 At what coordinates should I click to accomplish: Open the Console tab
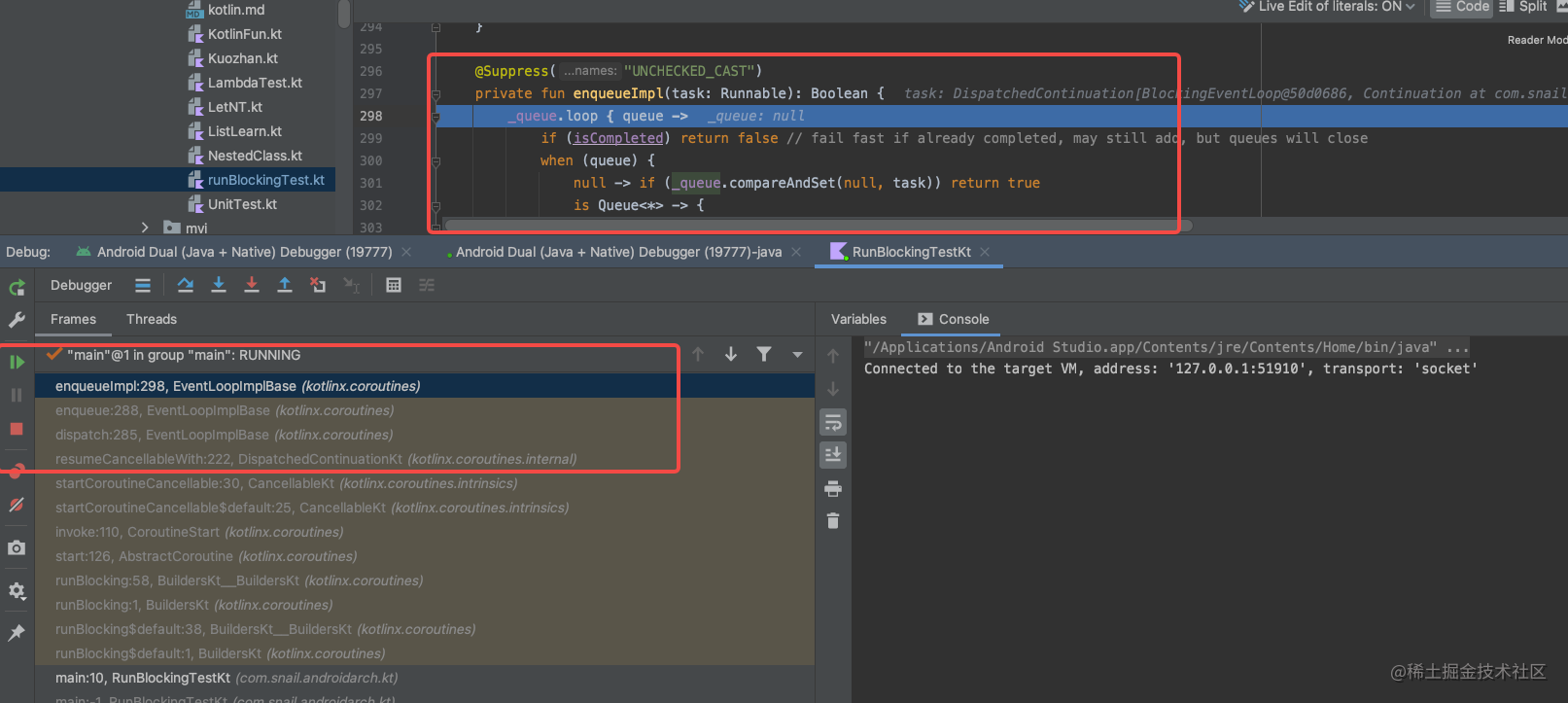pos(954,319)
